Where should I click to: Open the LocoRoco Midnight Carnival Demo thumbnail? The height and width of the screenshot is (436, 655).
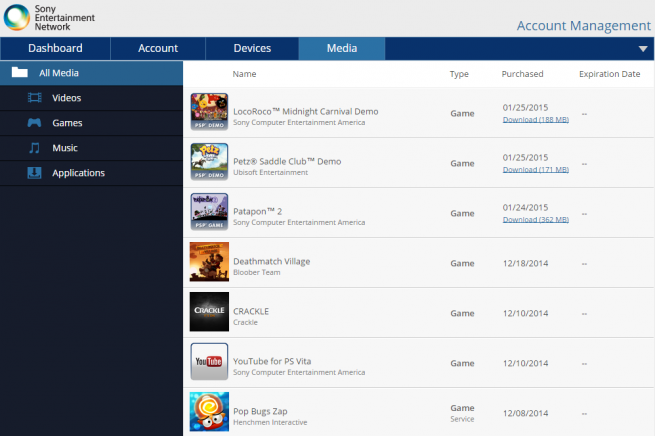209,112
